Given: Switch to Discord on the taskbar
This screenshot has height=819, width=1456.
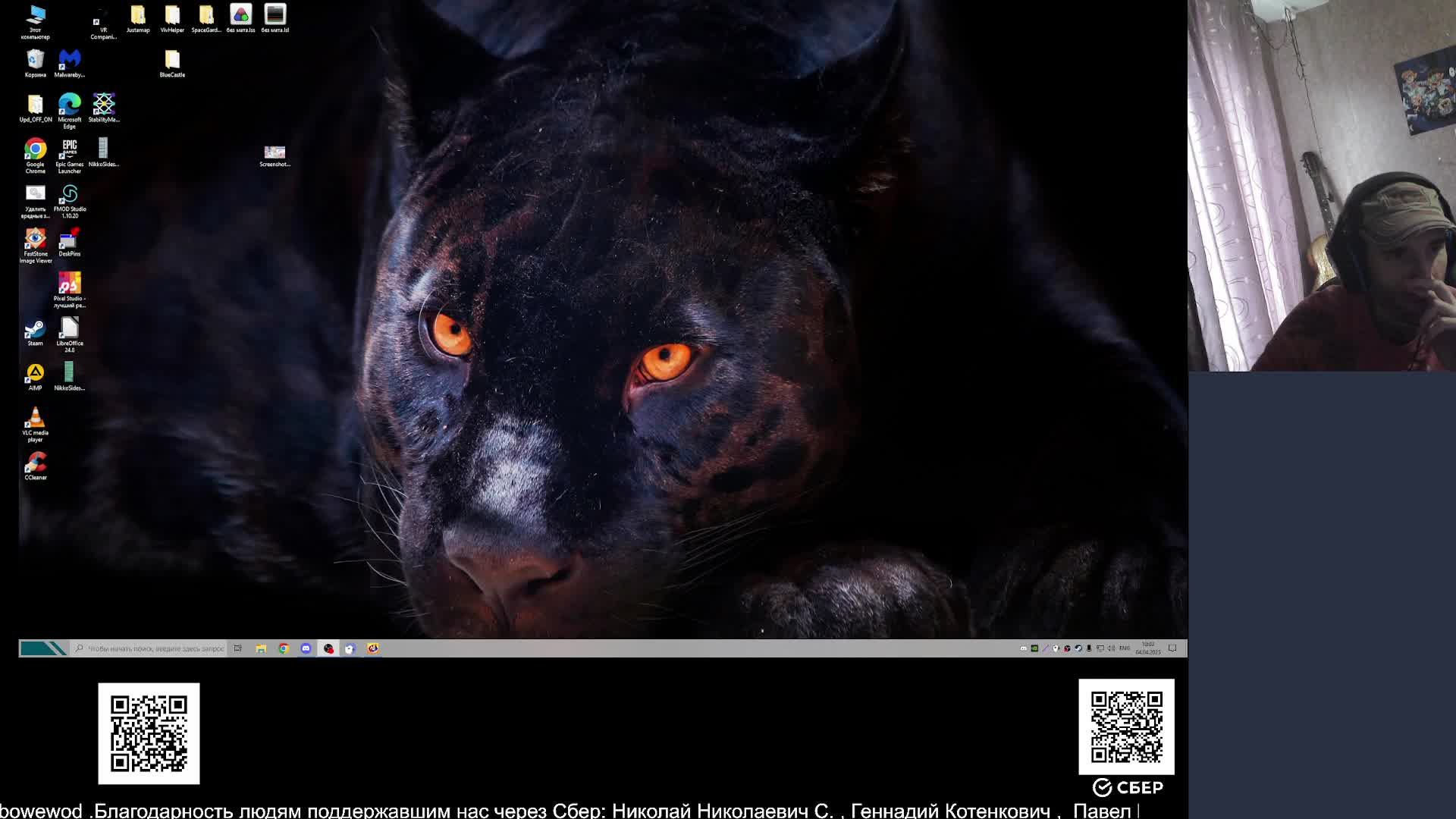Looking at the screenshot, I should 306,648.
